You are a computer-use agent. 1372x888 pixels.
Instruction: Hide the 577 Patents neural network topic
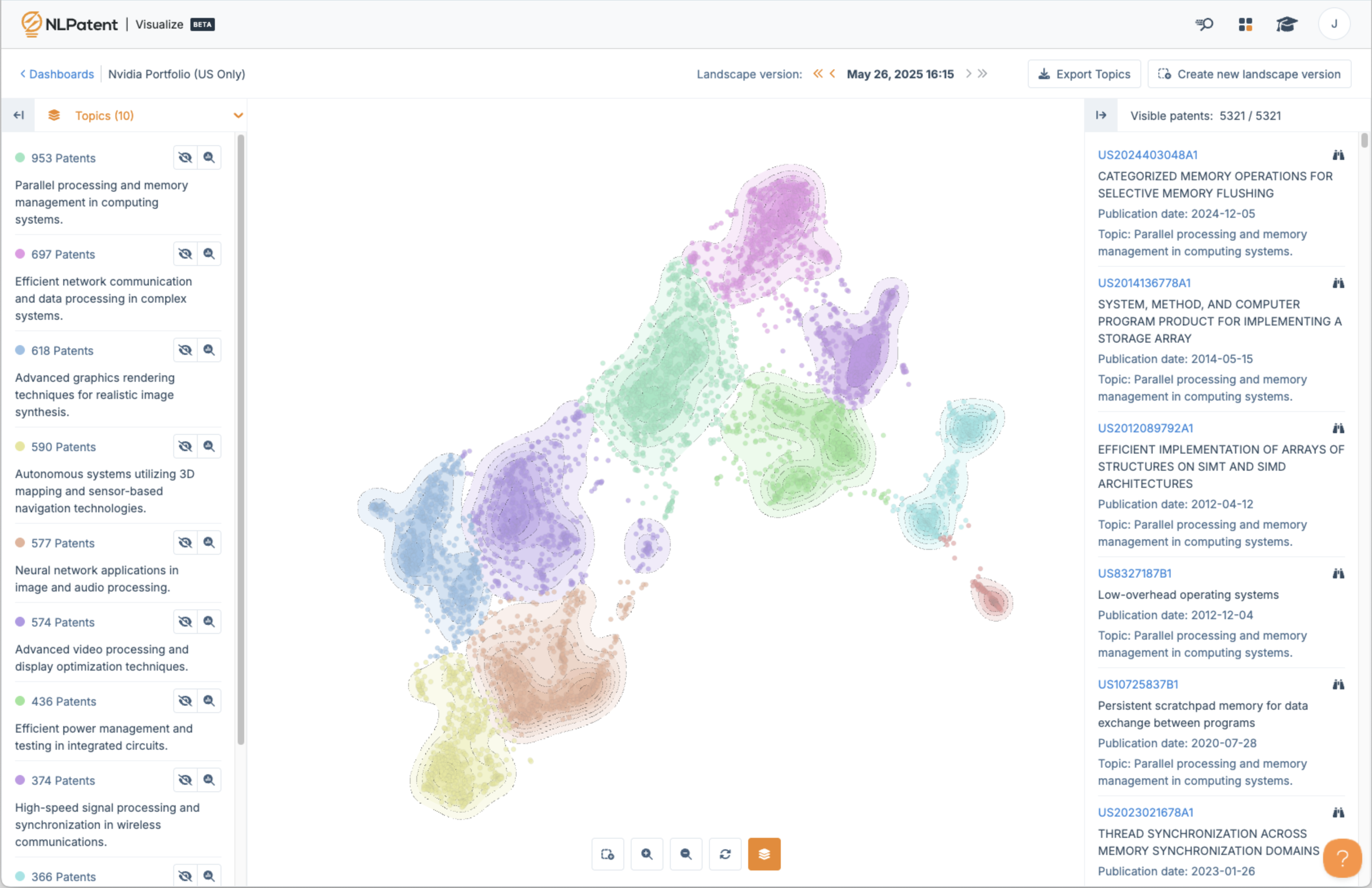click(x=185, y=543)
